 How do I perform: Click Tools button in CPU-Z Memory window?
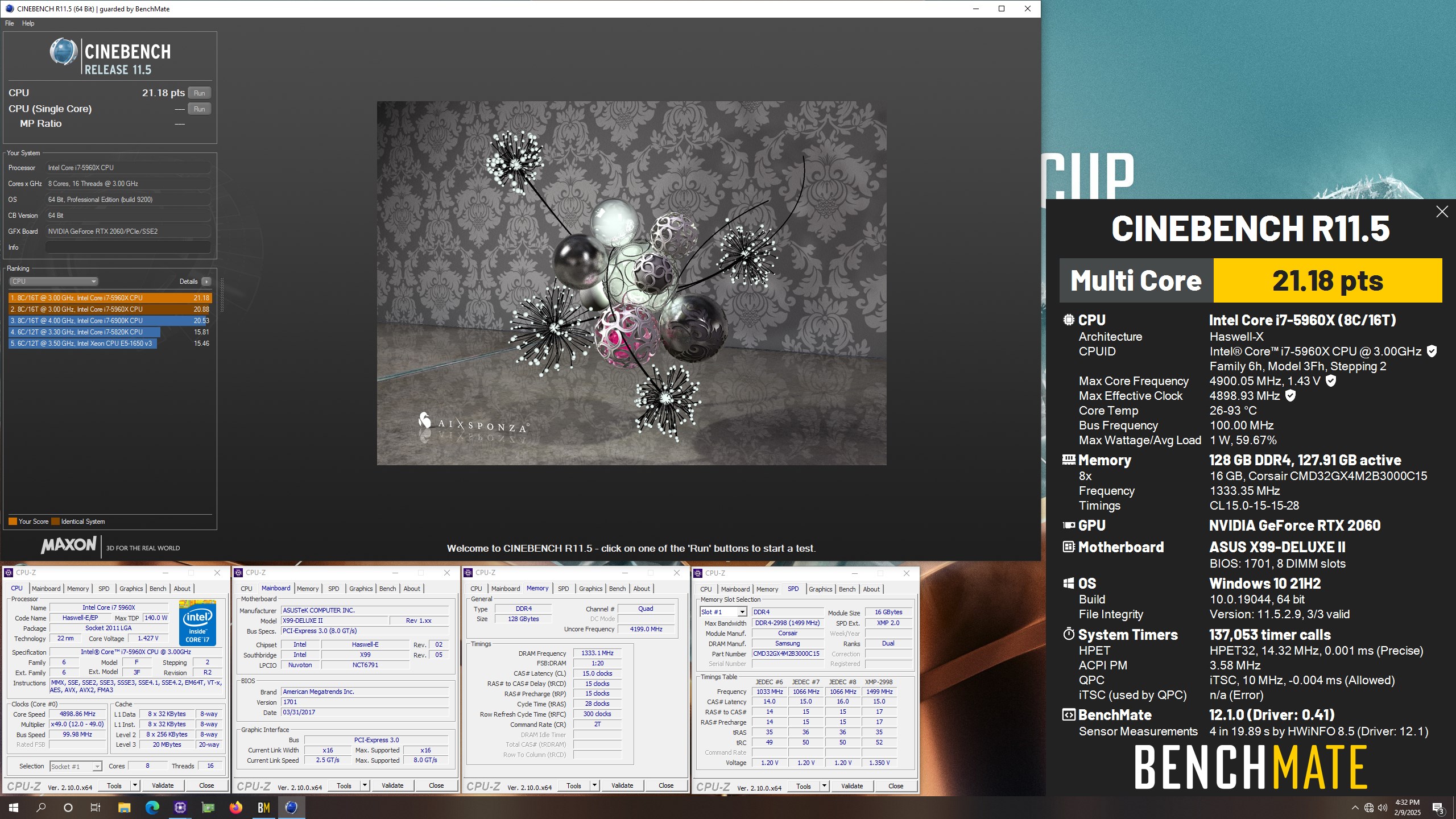574,785
